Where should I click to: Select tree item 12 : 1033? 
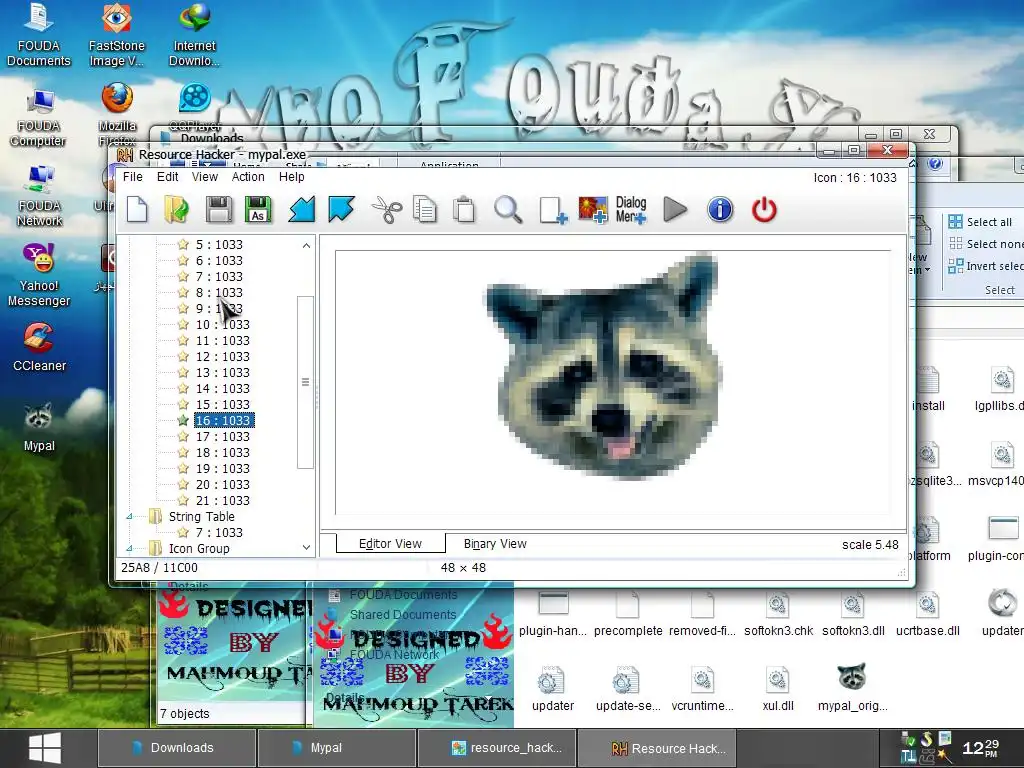222,357
